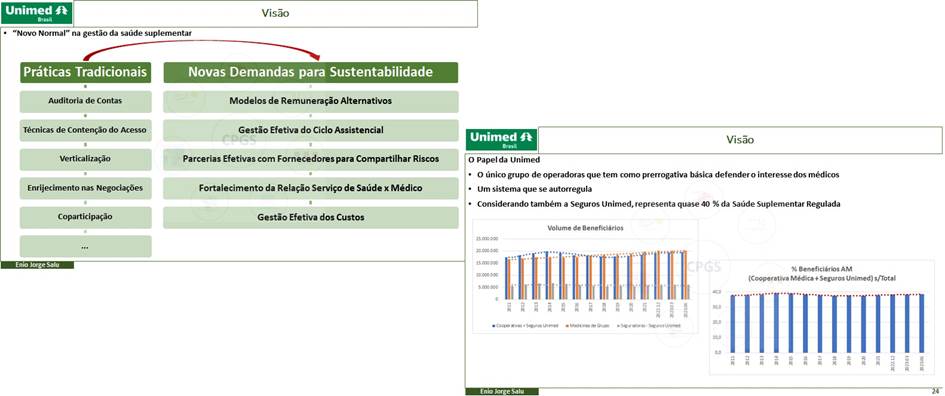Click the Visão title on right slide
The width and height of the screenshot is (945, 396).
tap(740, 139)
